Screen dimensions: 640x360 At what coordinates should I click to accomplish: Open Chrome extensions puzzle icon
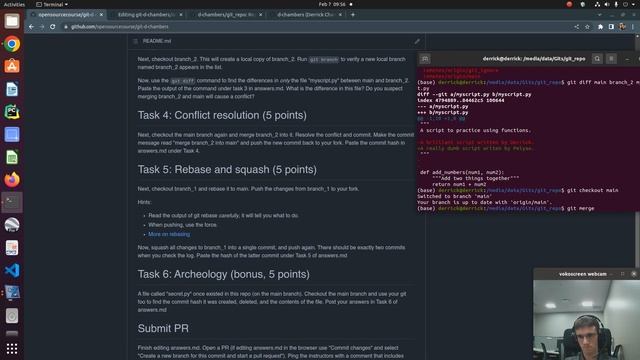point(600,27)
